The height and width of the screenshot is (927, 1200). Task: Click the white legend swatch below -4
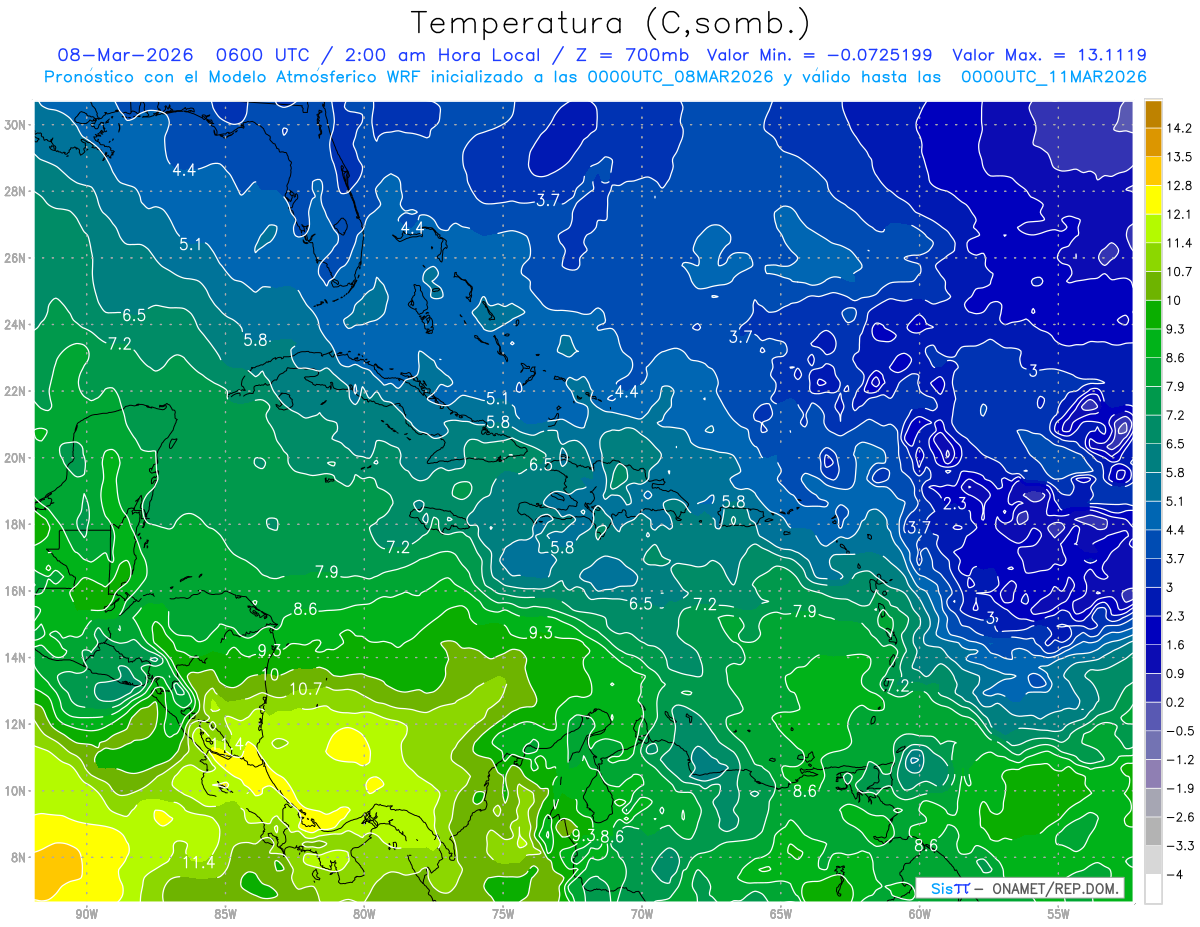[1153, 888]
